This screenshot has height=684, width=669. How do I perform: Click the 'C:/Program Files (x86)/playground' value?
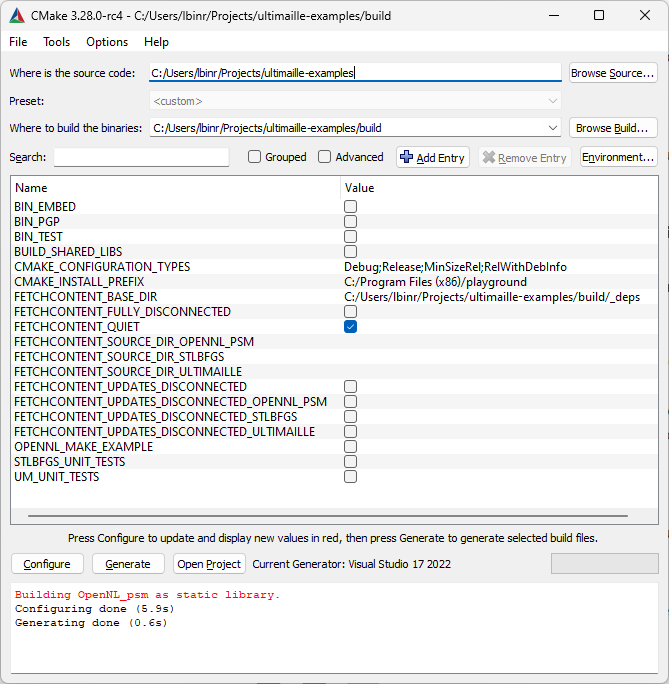pyautogui.click(x=435, y=282)
